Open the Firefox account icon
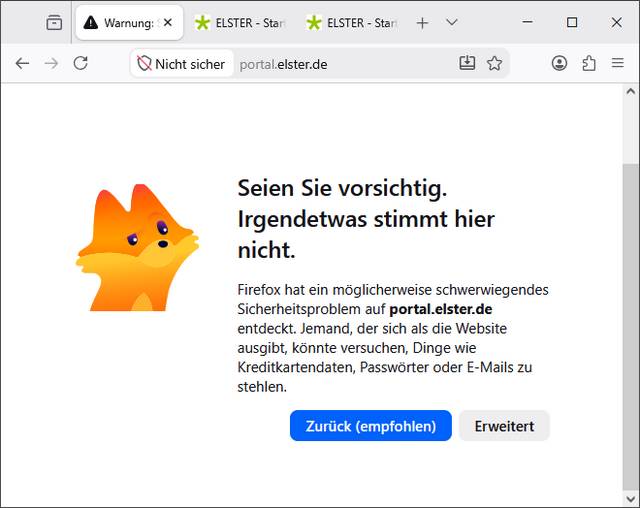This screenshot has width=640, height=508. tap(559, 63)
